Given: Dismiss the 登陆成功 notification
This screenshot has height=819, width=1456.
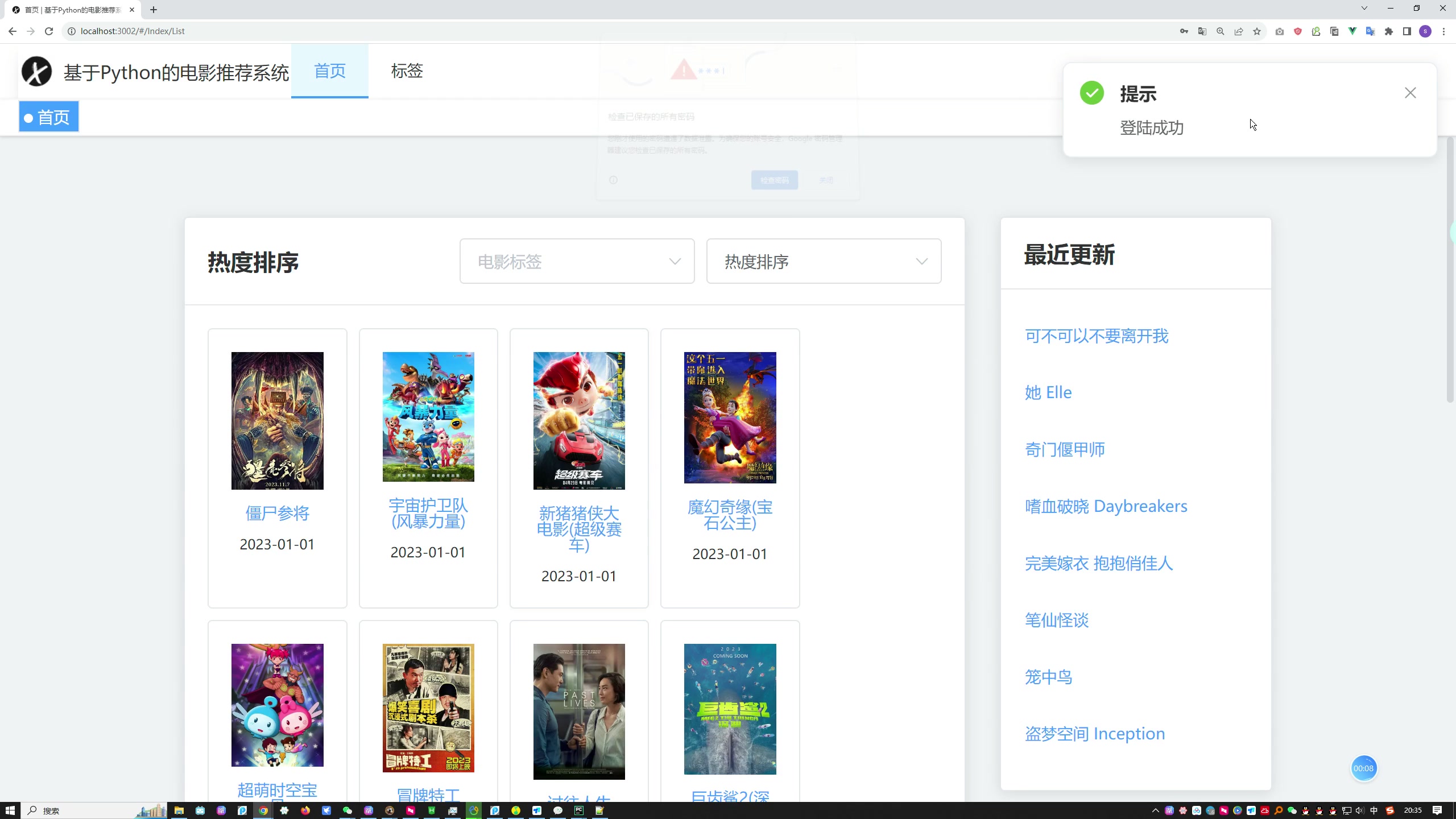Looking at the screenshot, I should pyautogui.click(x=1410, y=93).
